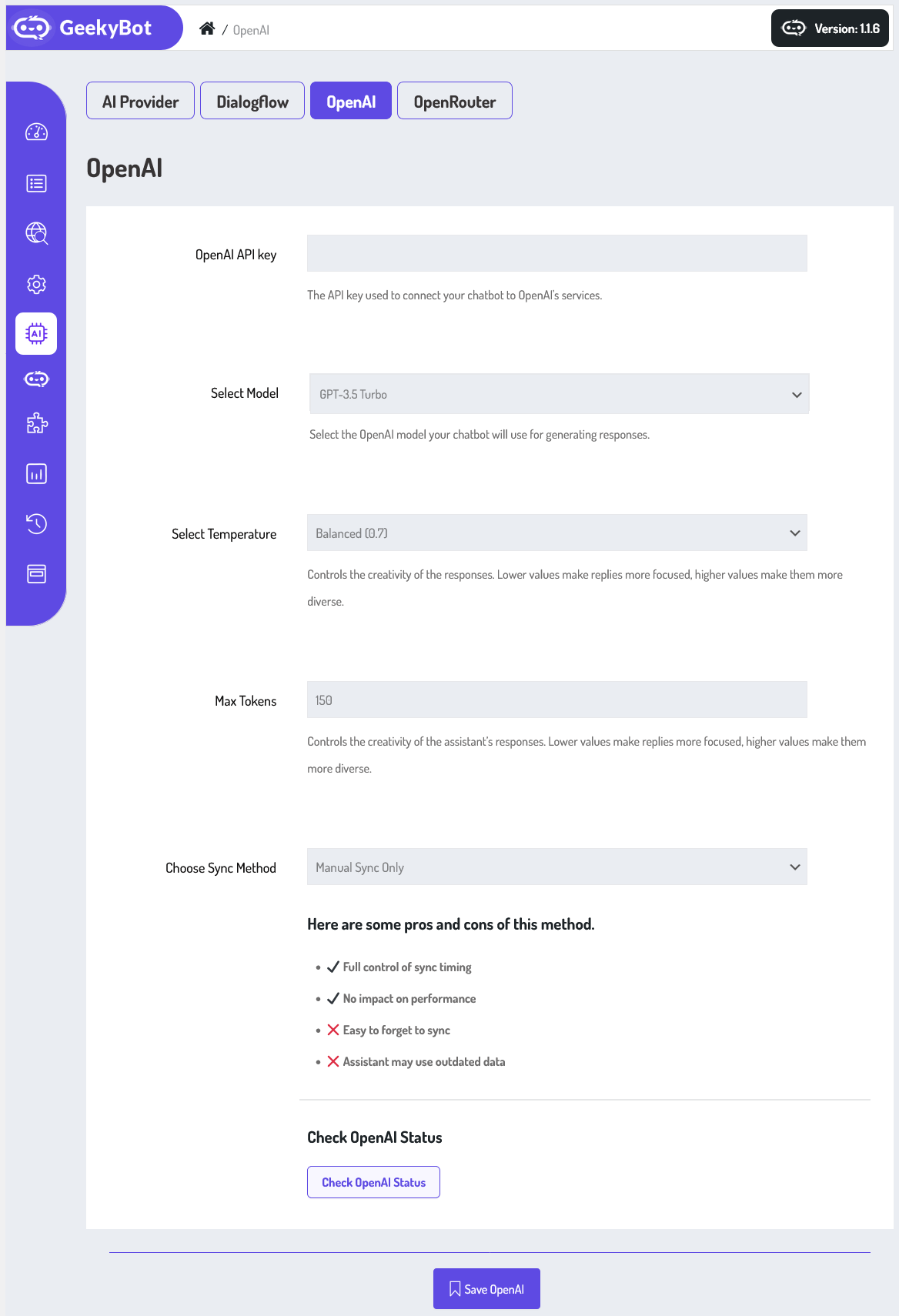
Task: Open the globe search icon in sidebar
Action: pyautogui.click(x=36, y=233)
